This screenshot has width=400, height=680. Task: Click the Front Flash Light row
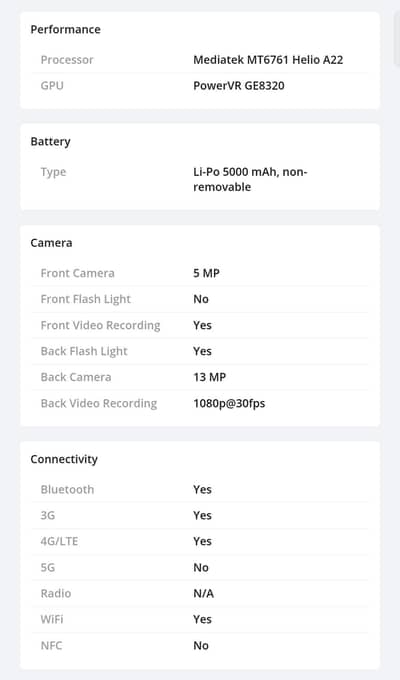point(200,299)
